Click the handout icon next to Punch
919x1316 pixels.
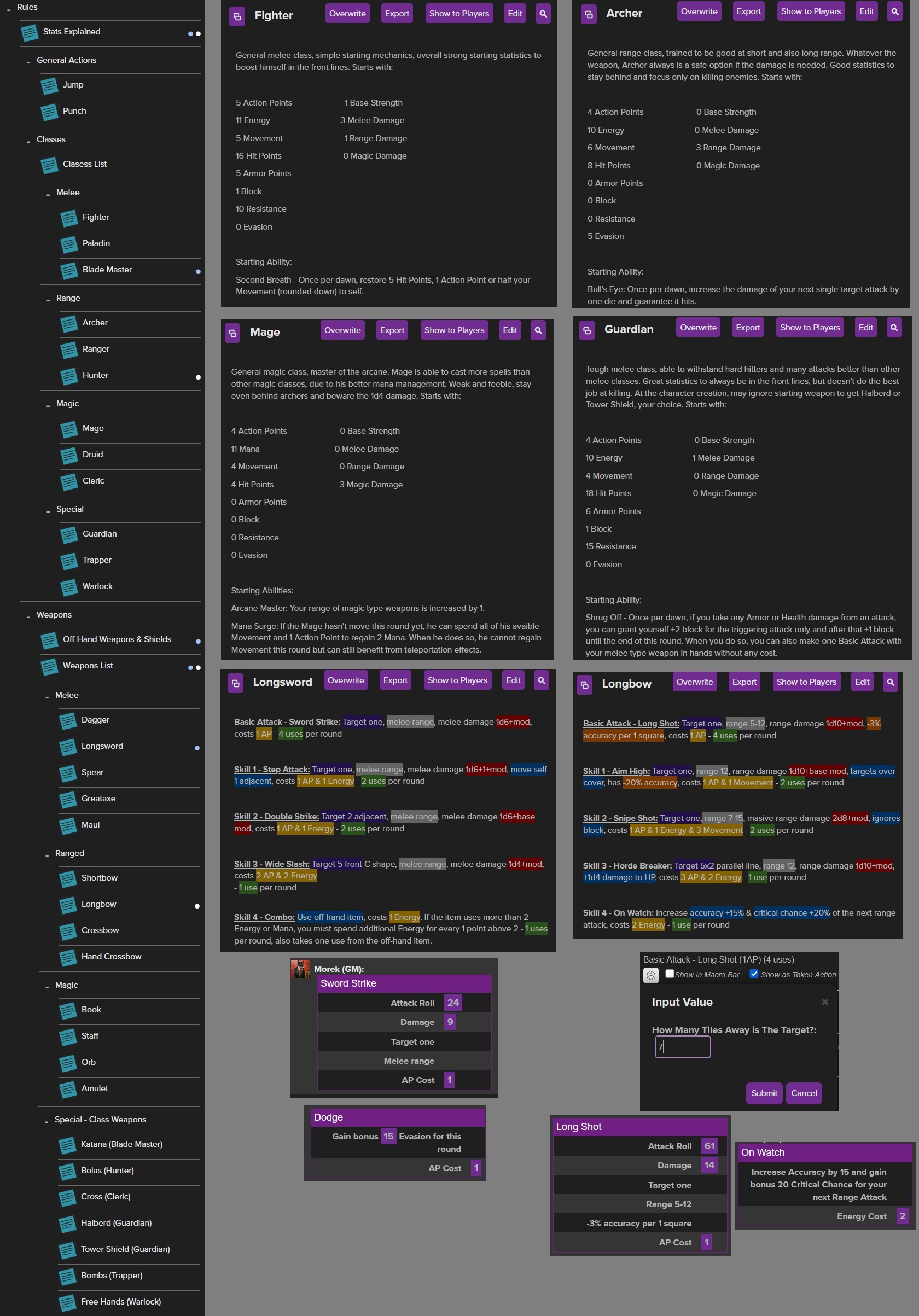click(x=49, y=112)
